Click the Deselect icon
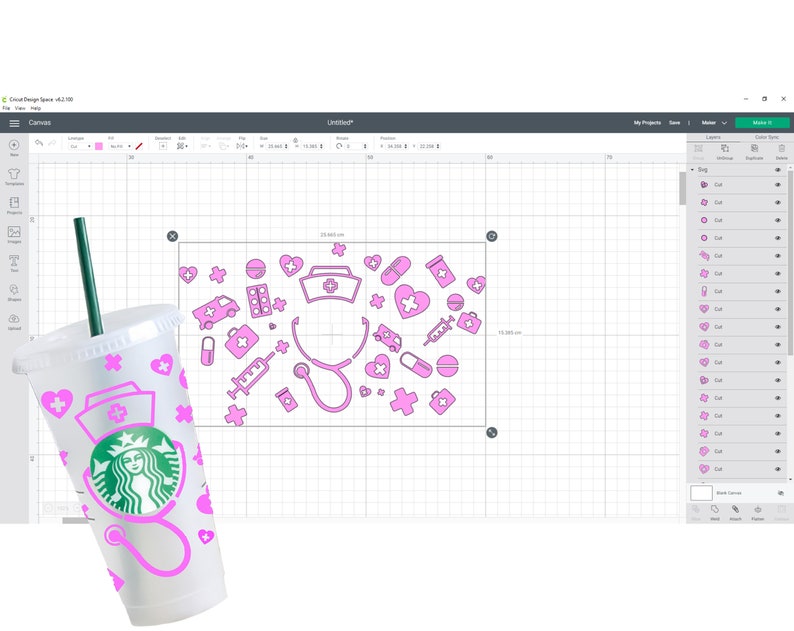 point(163,146)
